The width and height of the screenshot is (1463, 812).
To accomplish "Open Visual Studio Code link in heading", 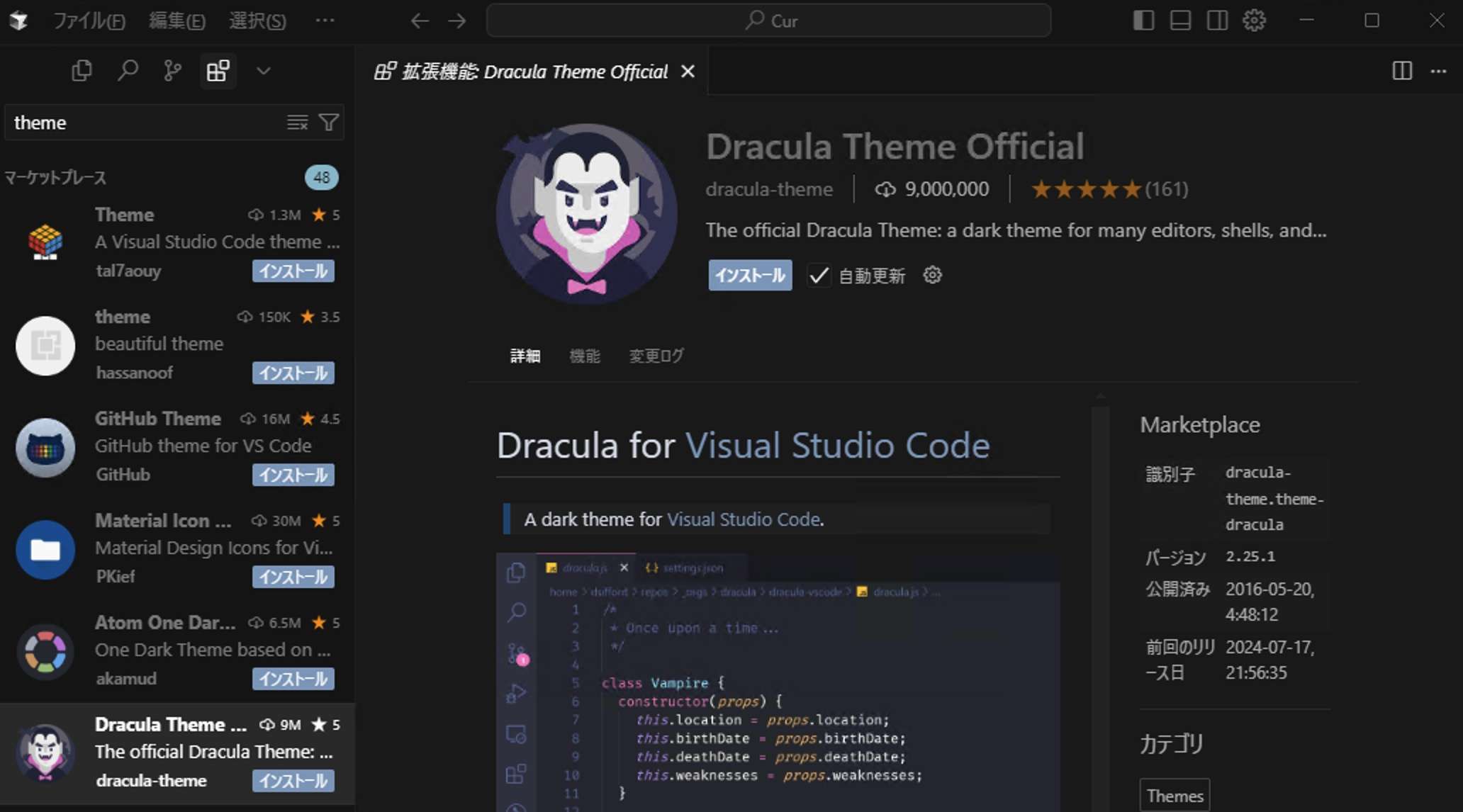I will (x=837, y=446).
